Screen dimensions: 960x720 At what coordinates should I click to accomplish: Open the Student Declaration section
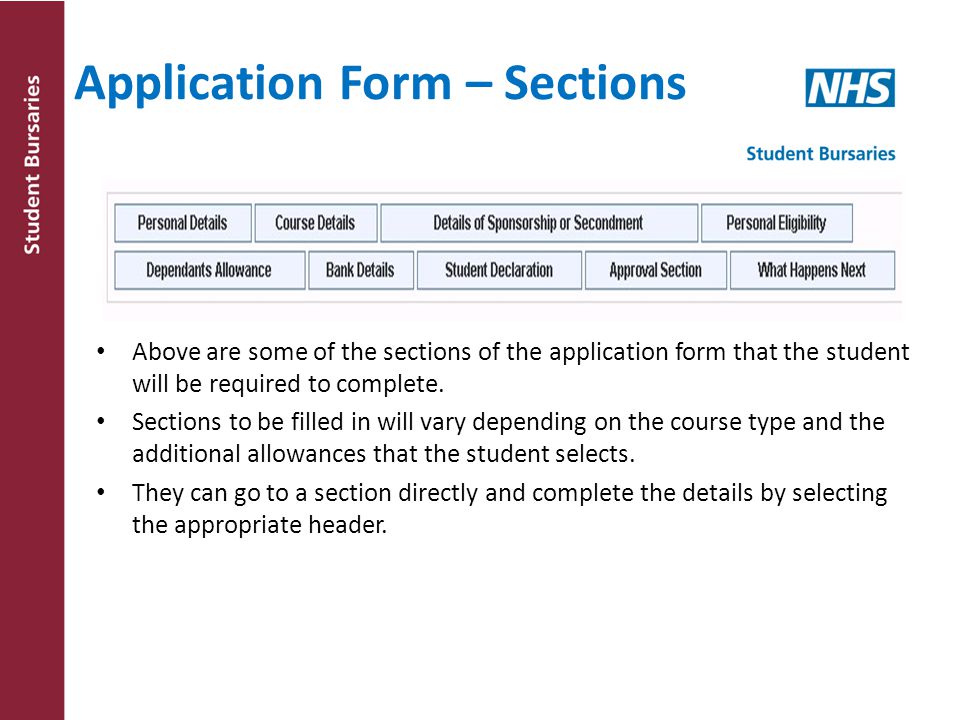click(499, 270)
